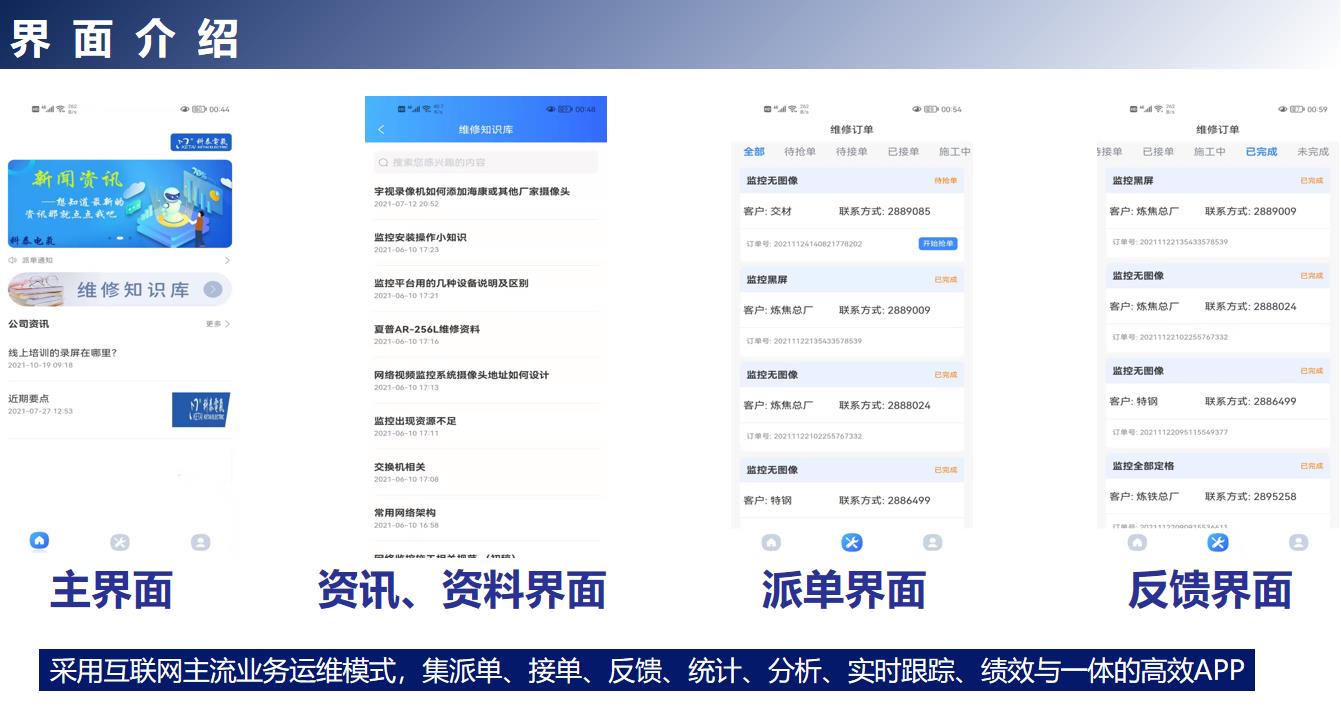Tap the wrench icon on the main screen (主界面)

tap(120, 542)
